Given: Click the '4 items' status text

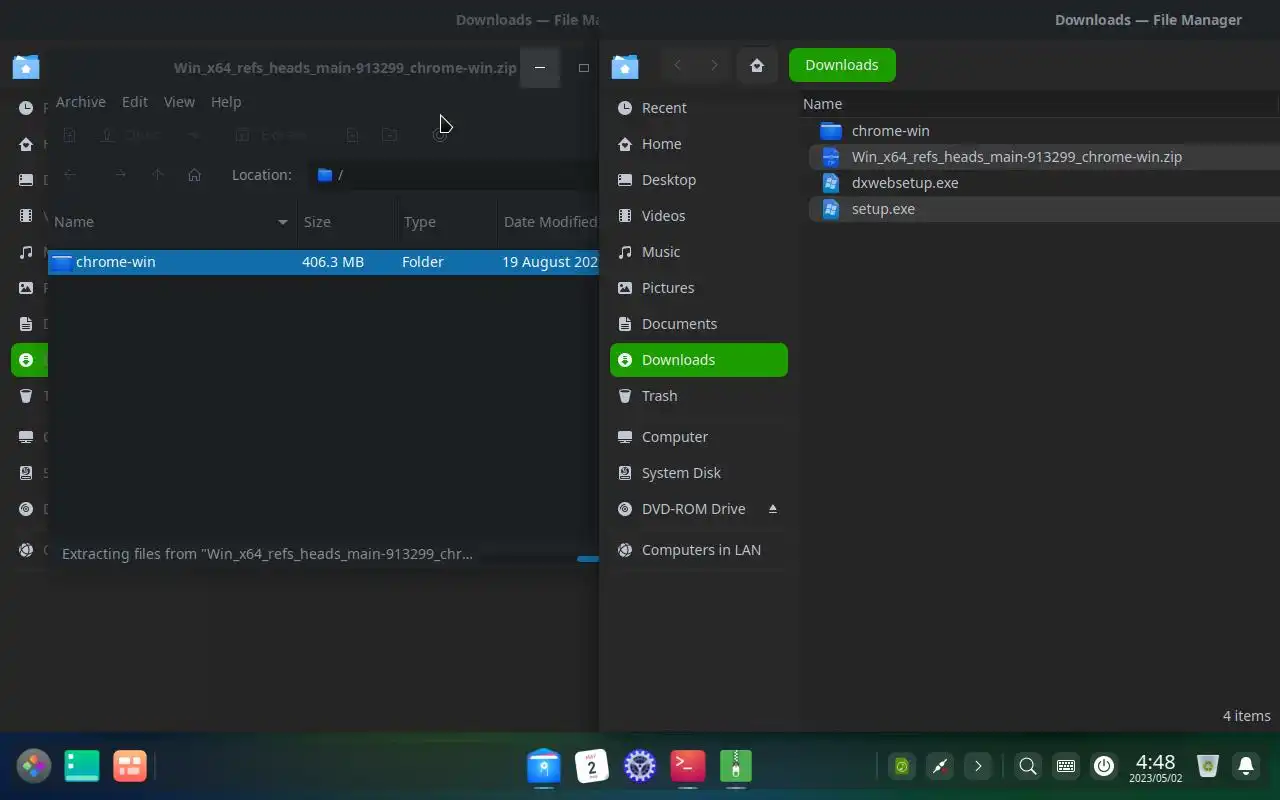Looking at the screenshot, I should pyautogui.click(x=1246, y=716).
